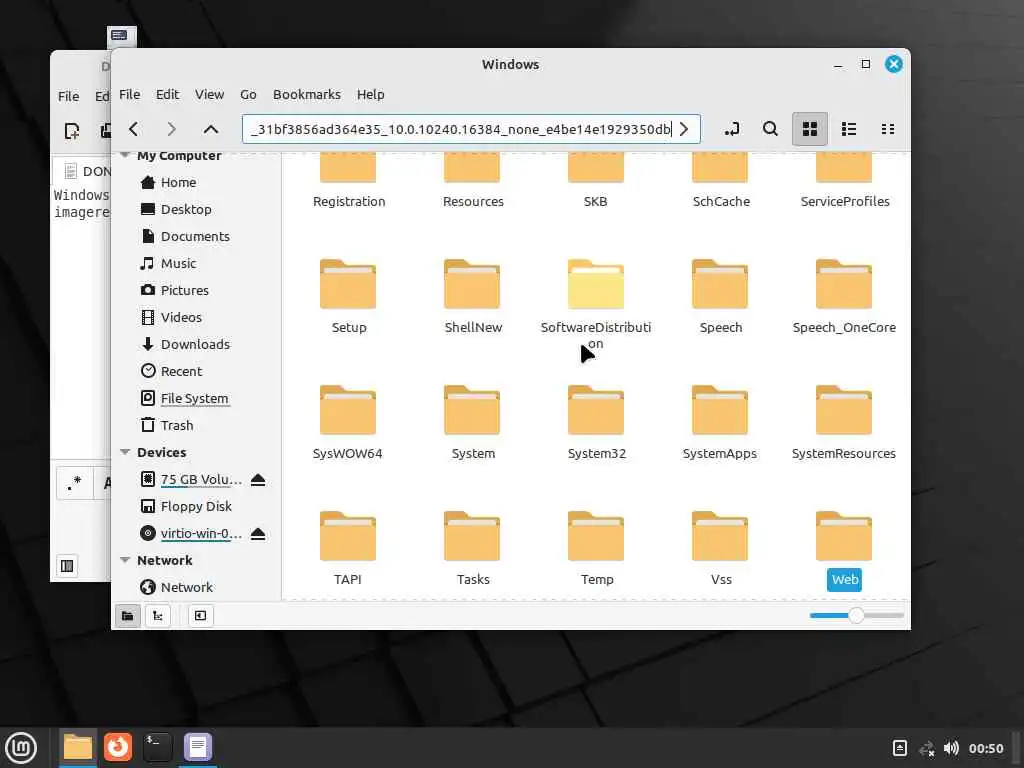1024x768 pixels.
Task: Hide the sidebar with the toggle button
Action: 200,616
